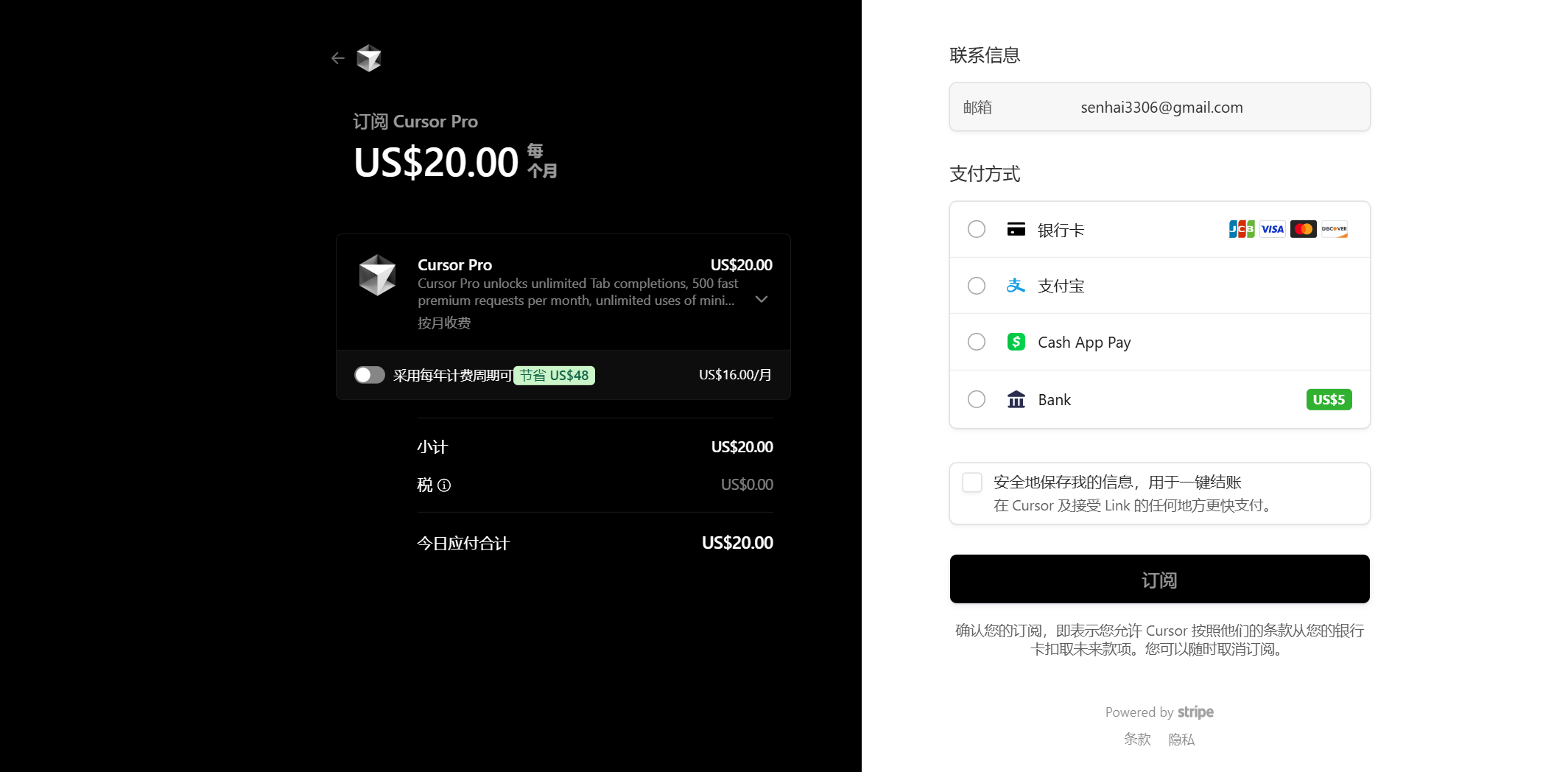Screen dimensions: 1568x772
Task: Click the 支付宝 payment label
Action: point(1061,286)
